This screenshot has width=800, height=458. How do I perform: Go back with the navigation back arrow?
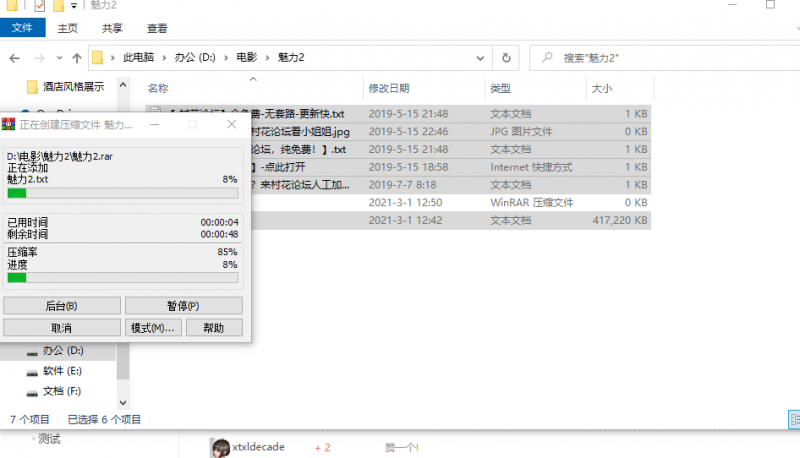tap(15, 58)
